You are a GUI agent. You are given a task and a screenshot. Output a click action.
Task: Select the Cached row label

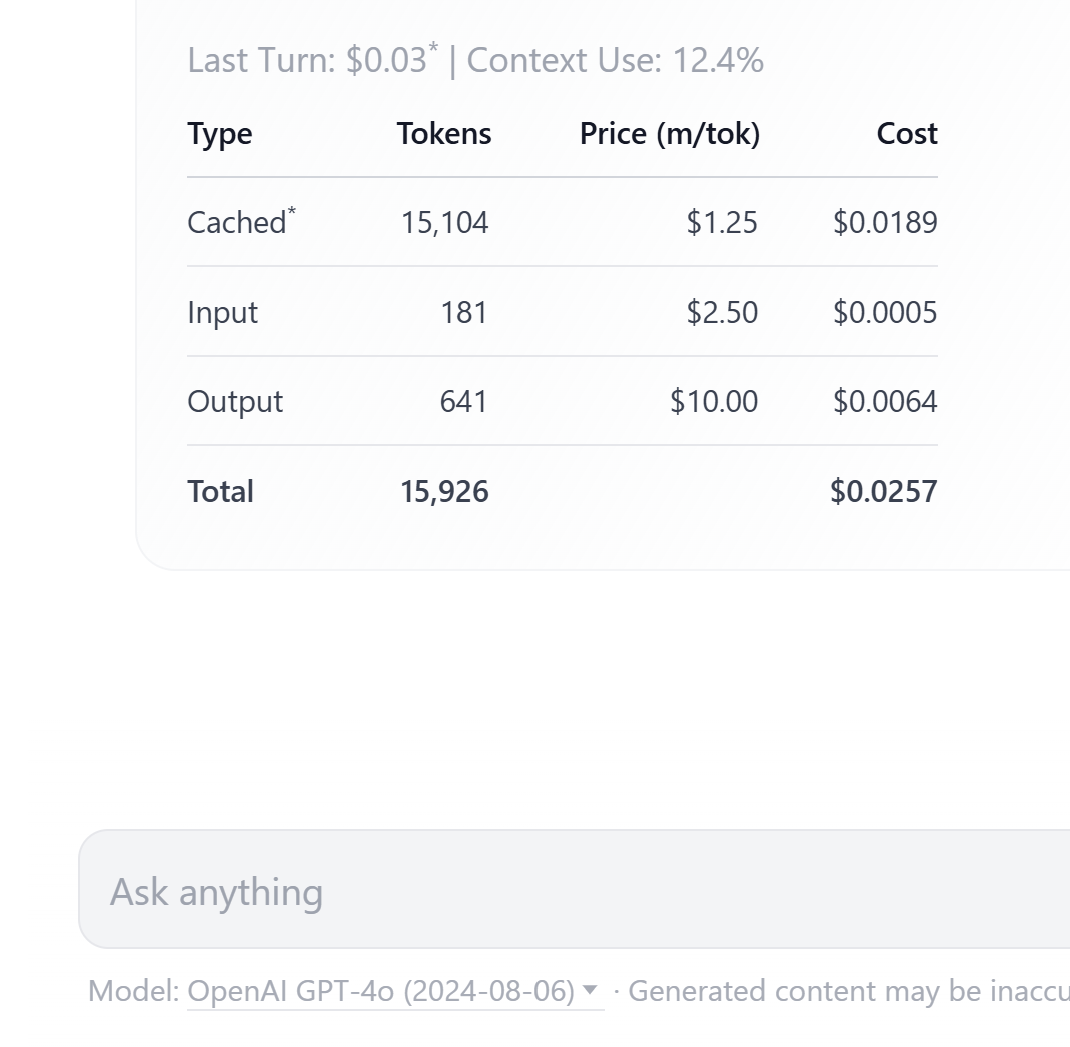(237, 222)
